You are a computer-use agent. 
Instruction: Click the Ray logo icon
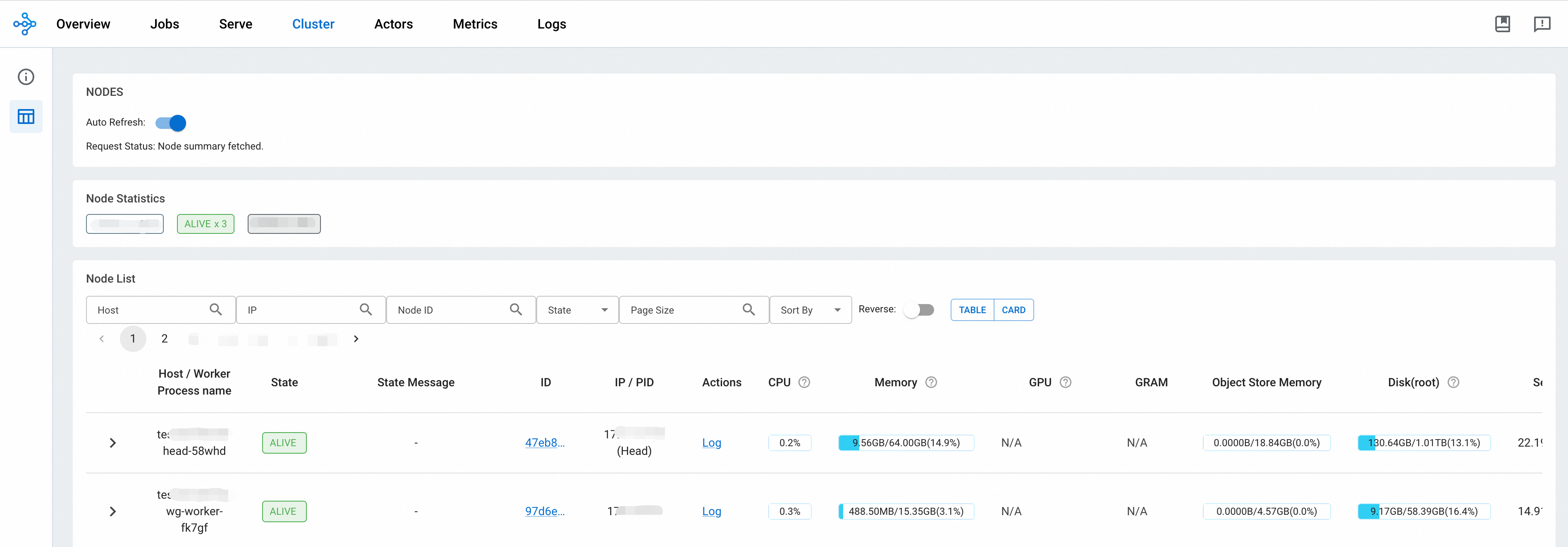24,24
